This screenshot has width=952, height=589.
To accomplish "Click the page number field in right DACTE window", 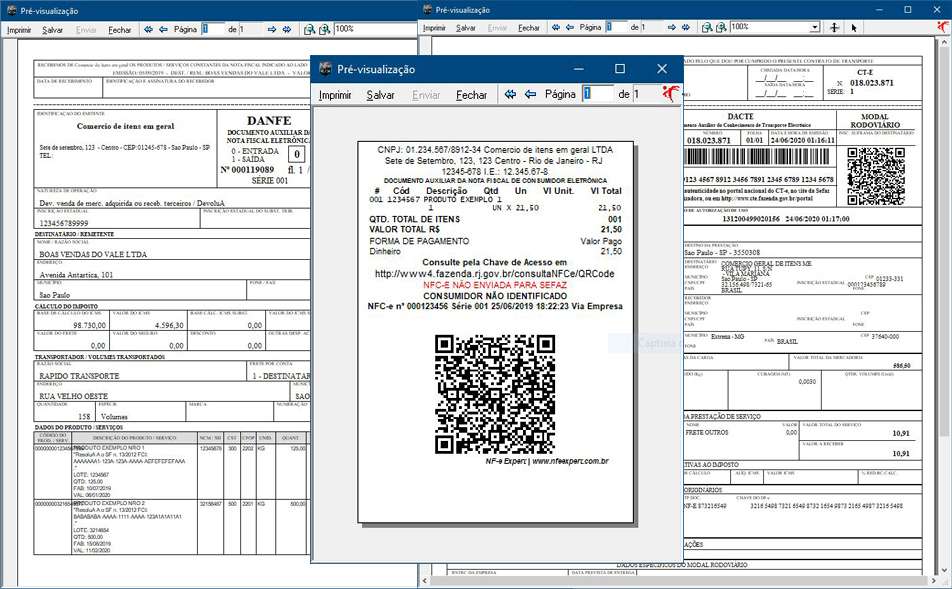I will coord(616,27).
